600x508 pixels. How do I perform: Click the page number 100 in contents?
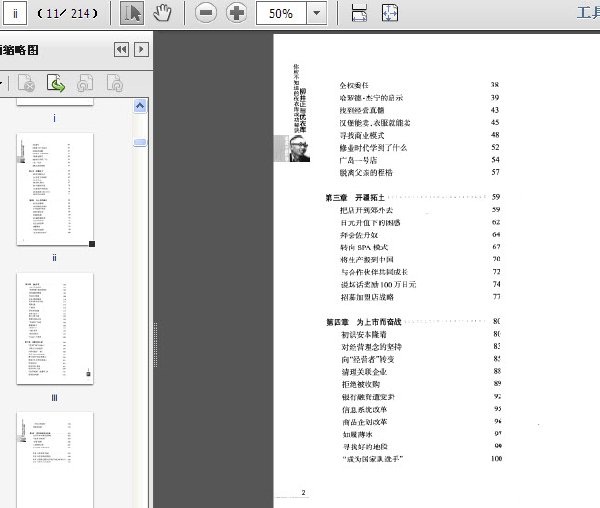[x=496, y=459]
